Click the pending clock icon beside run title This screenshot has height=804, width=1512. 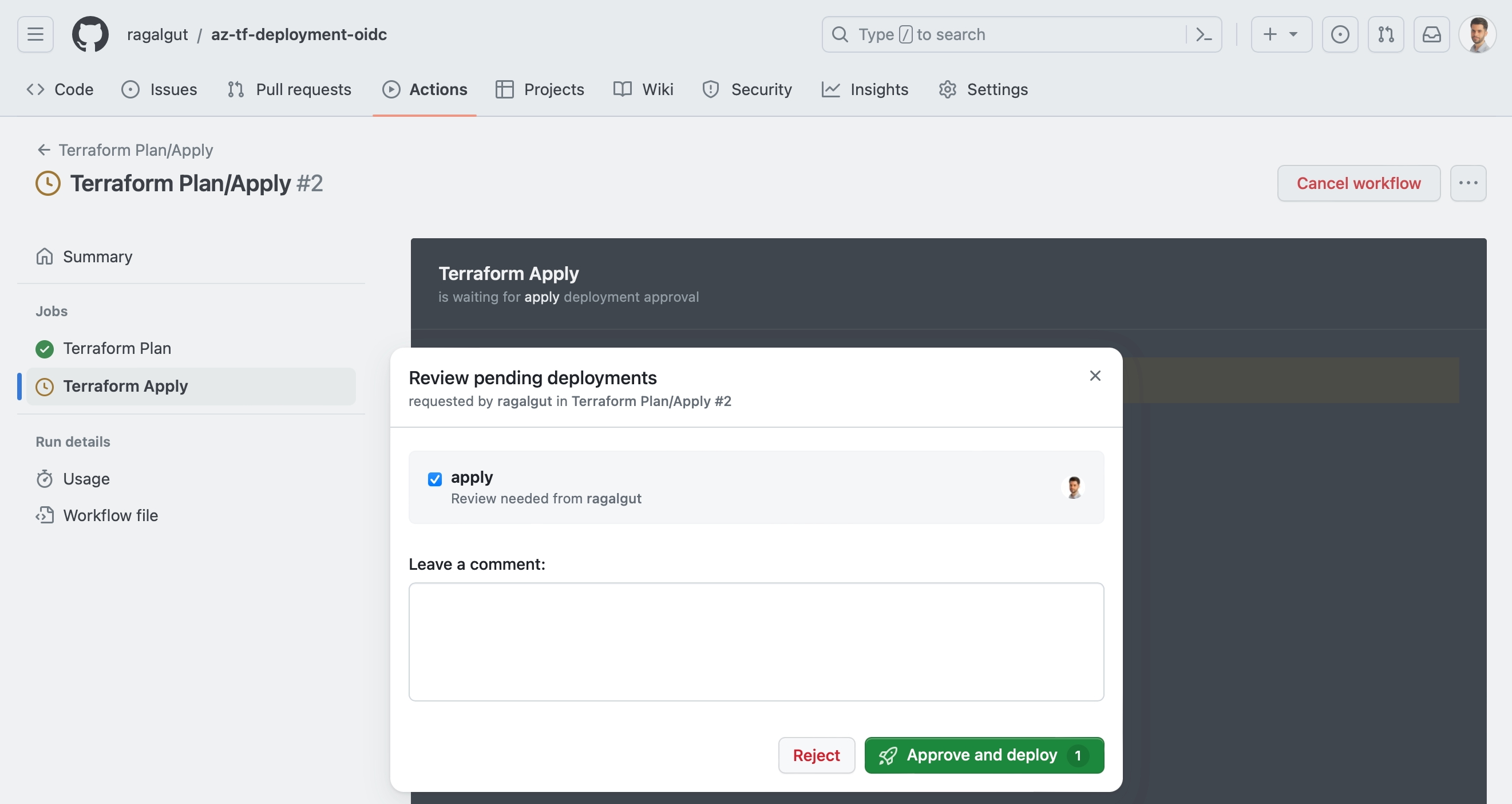48,183
